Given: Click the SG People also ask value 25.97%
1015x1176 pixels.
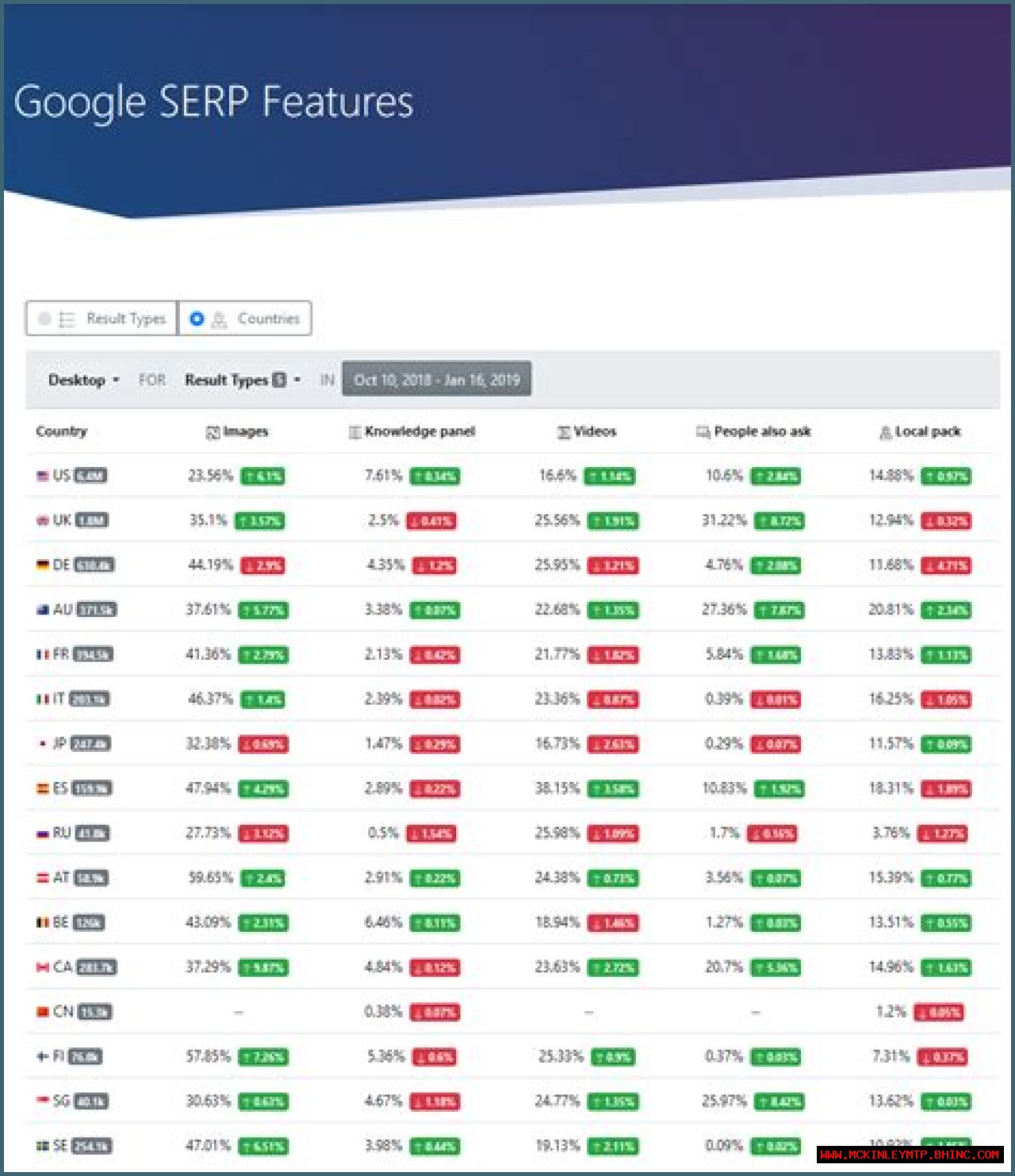Looking at the screenshot, I should point(724,1101).
